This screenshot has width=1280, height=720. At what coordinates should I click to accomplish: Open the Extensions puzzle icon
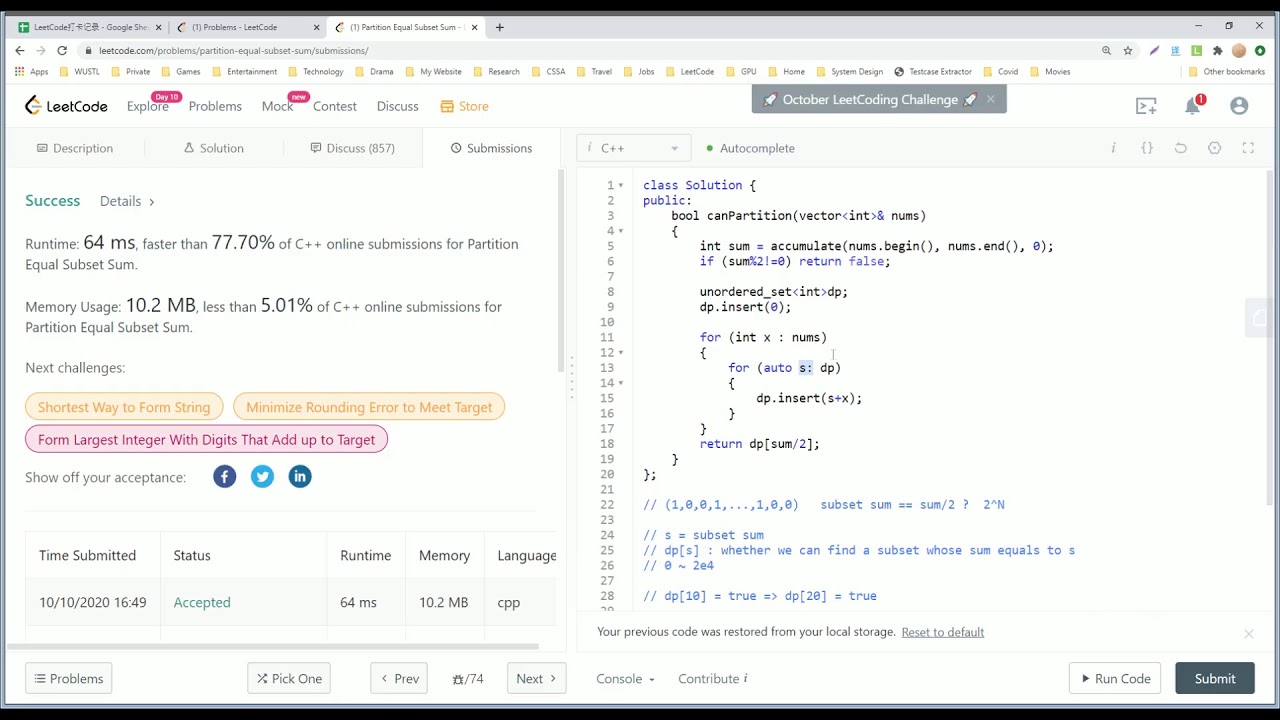point(1217,50)
